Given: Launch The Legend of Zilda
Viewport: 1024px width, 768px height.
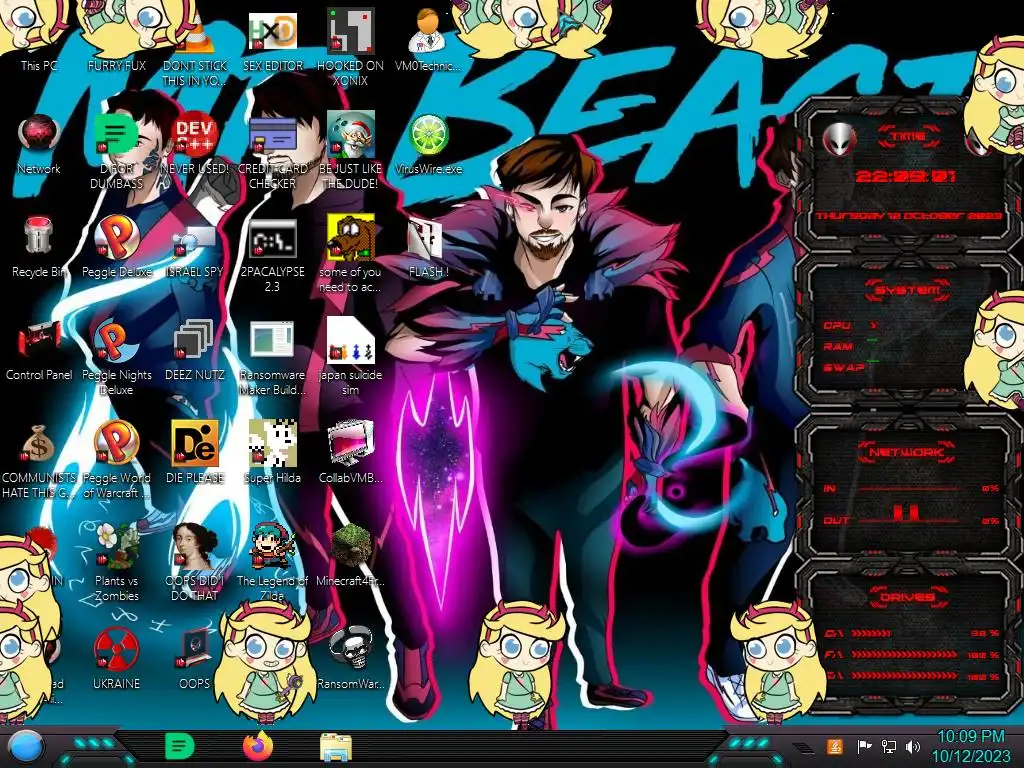Looking at the screenshot, I should (x=272, y=563).
